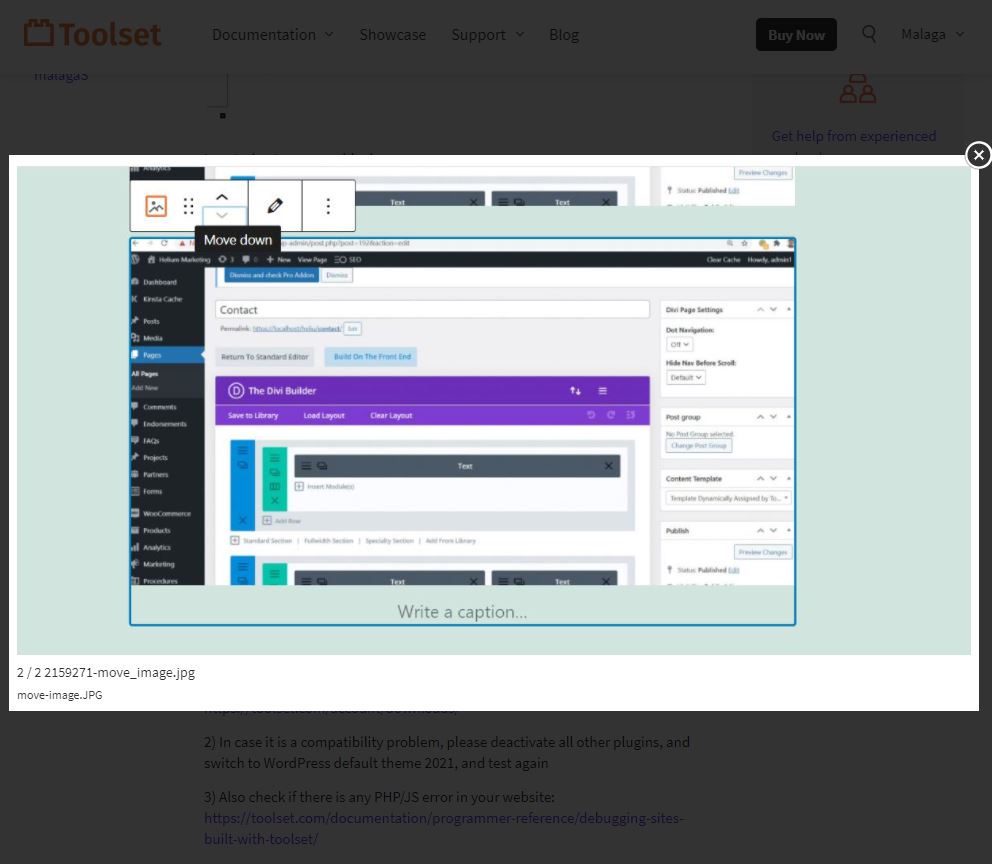Click the Divi Builder up-down arrows icon
Image resolution: width=992 pixels, height=864 pixels.
click(x=575, y=391)
